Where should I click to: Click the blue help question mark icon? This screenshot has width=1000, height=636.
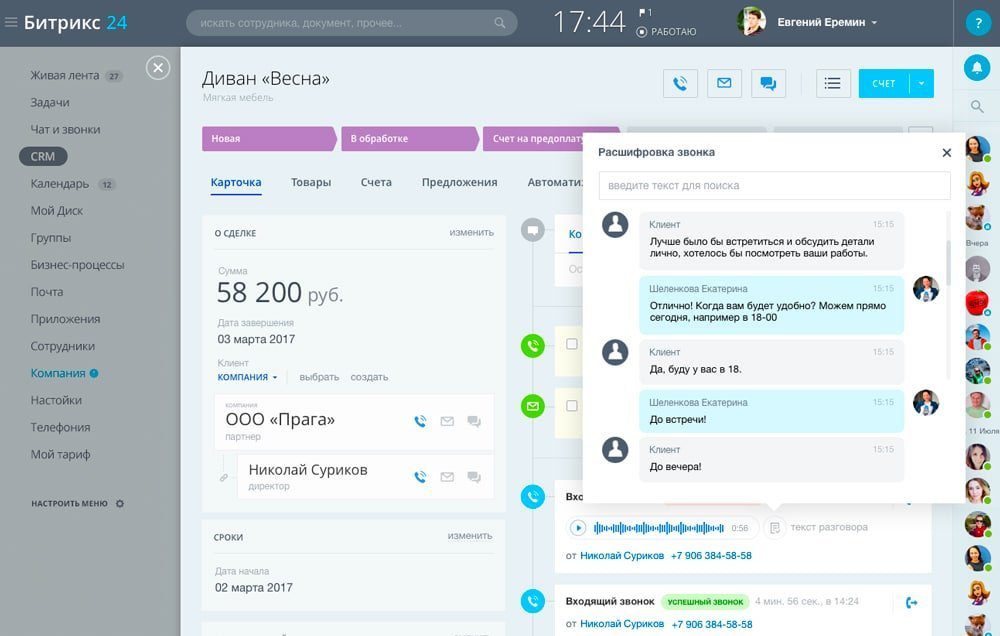click(976, 23)
